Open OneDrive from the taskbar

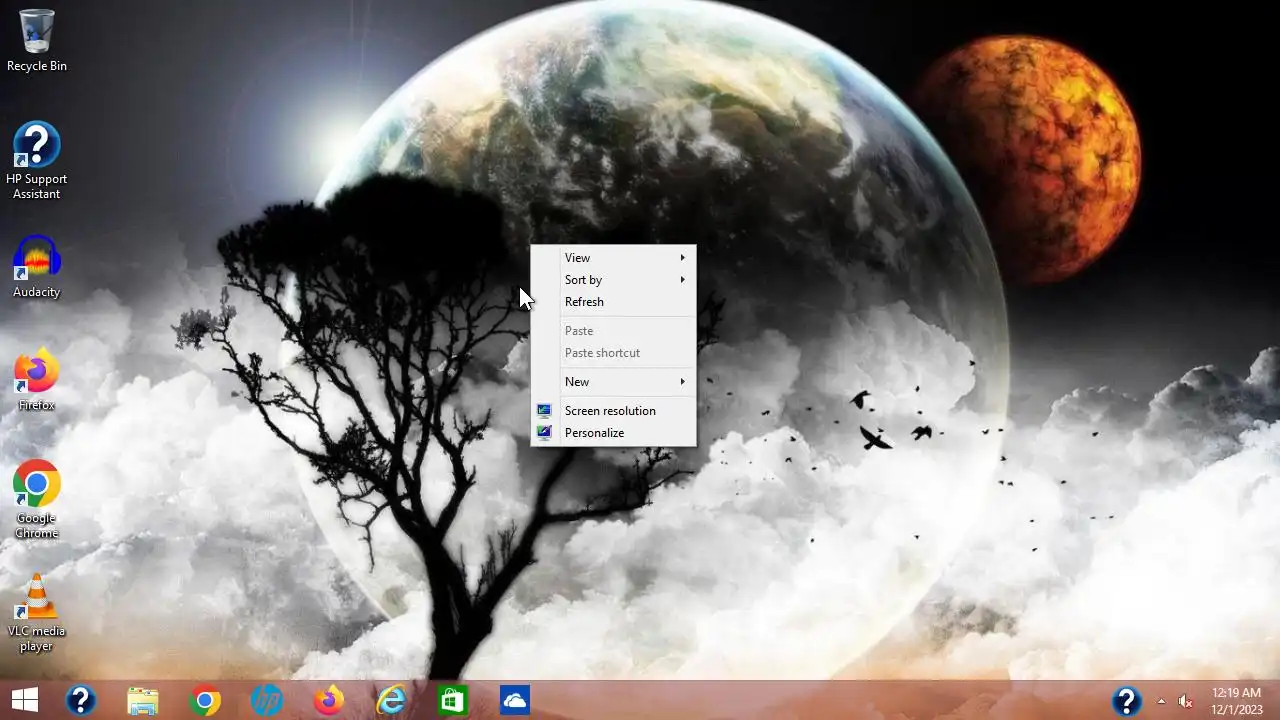515,701
